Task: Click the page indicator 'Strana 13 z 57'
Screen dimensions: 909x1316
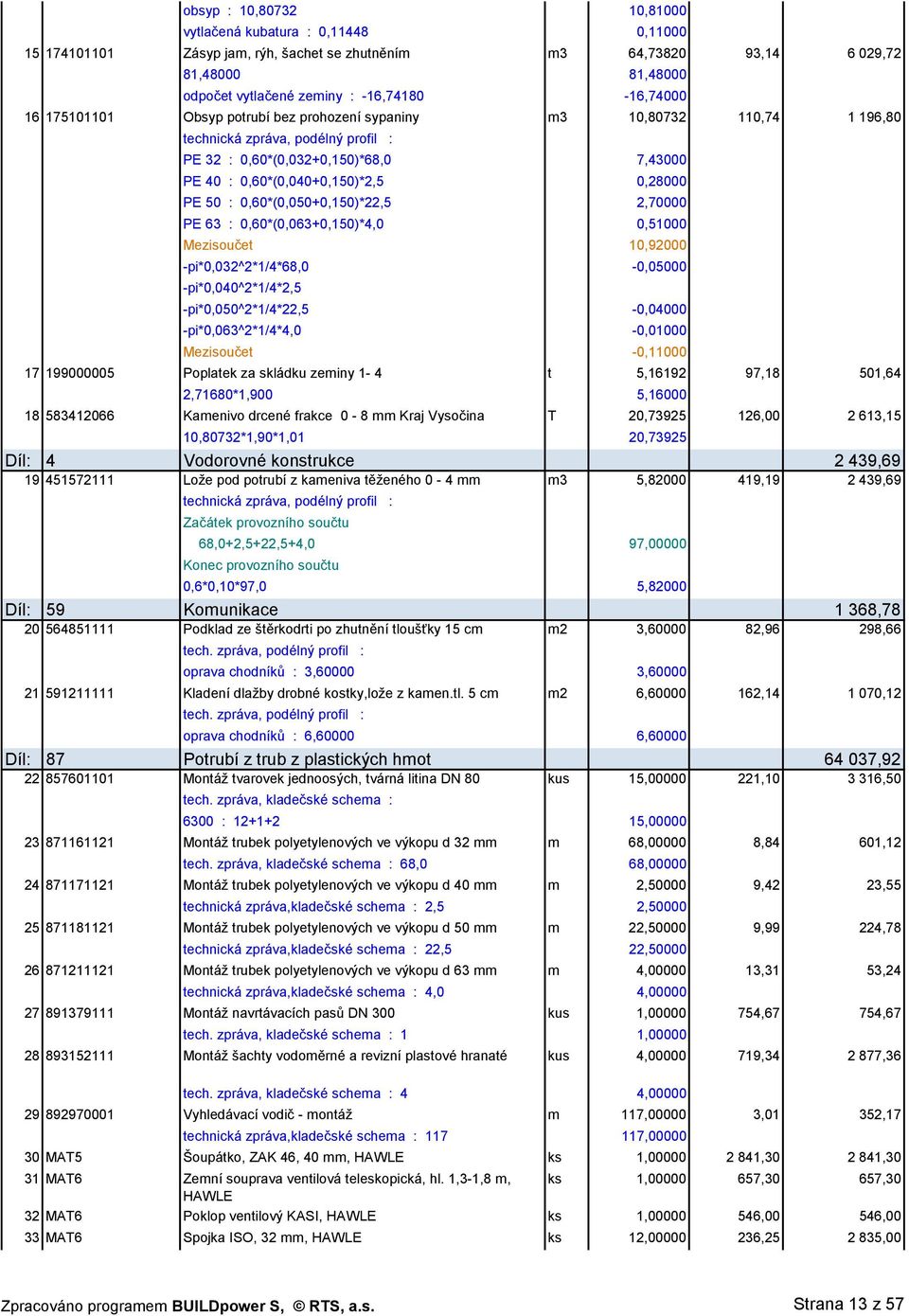Action: (x=847, y=1304)
